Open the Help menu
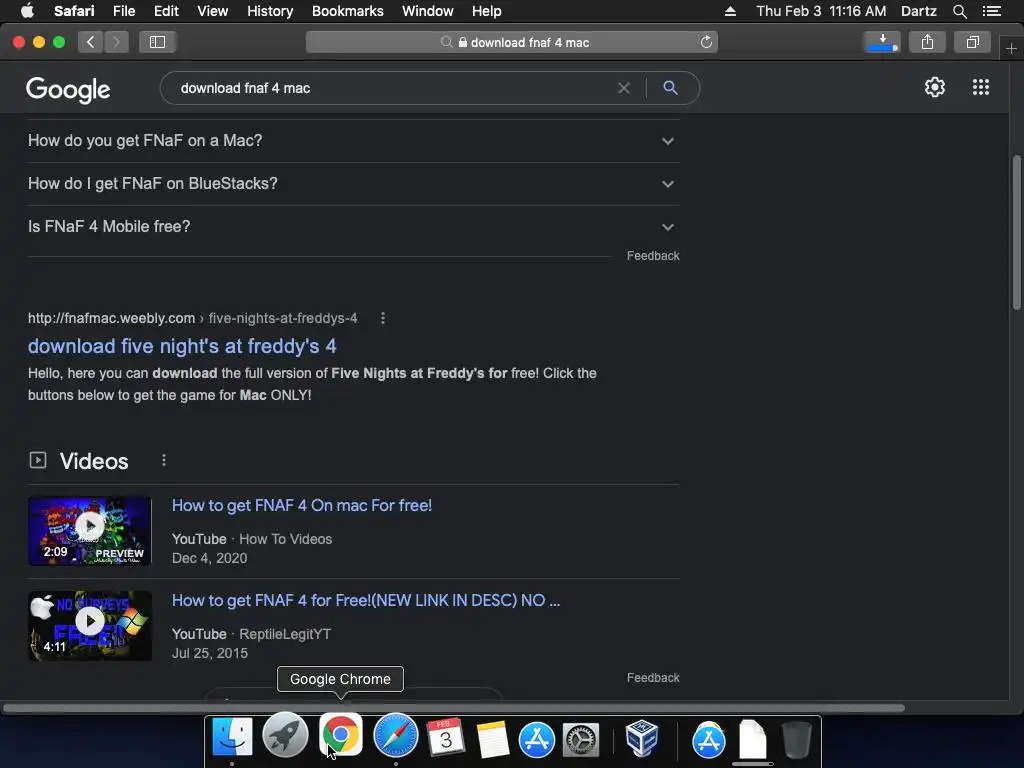The image size is (1024, 768). [x=487, y=11]
